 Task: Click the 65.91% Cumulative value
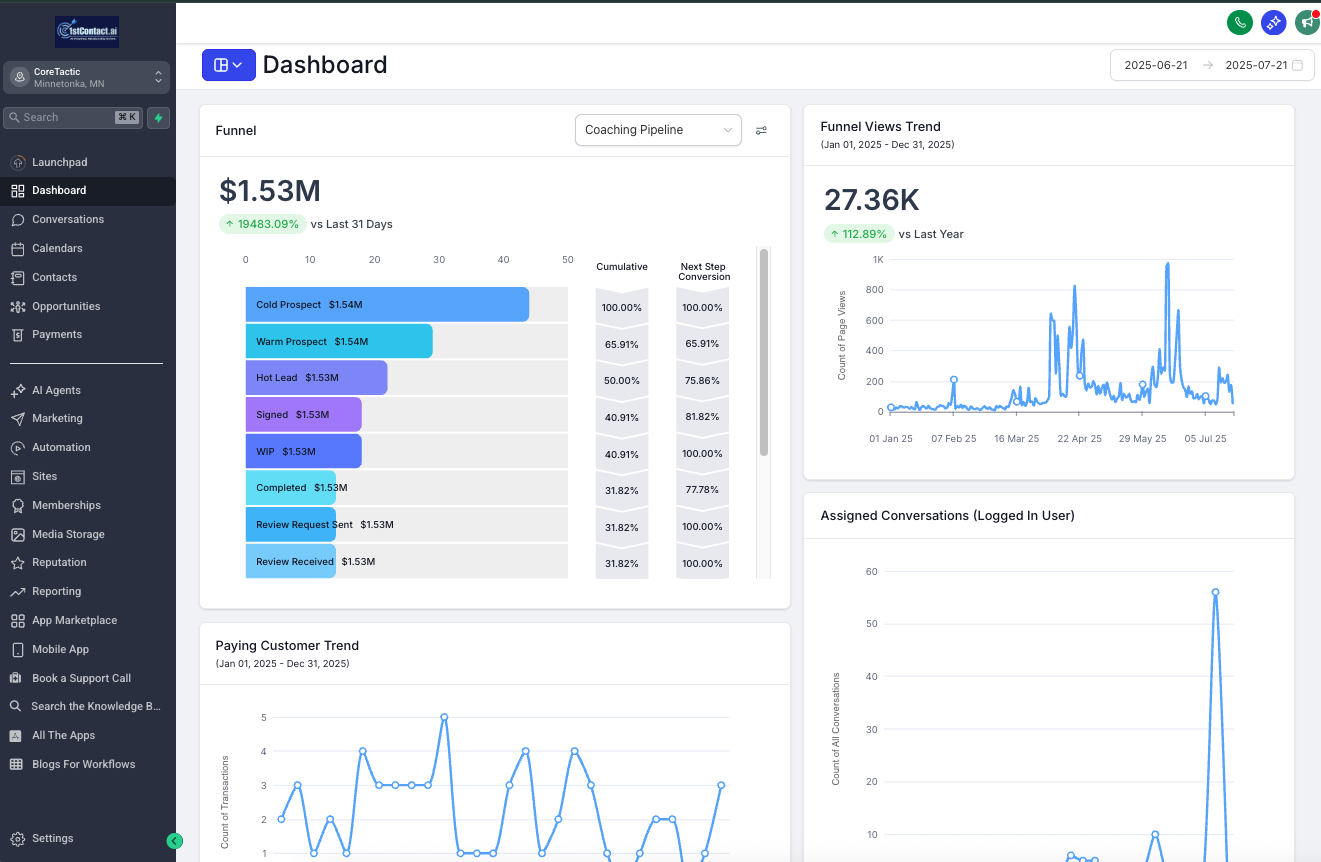pyautogui.click(x=622, y=344)
